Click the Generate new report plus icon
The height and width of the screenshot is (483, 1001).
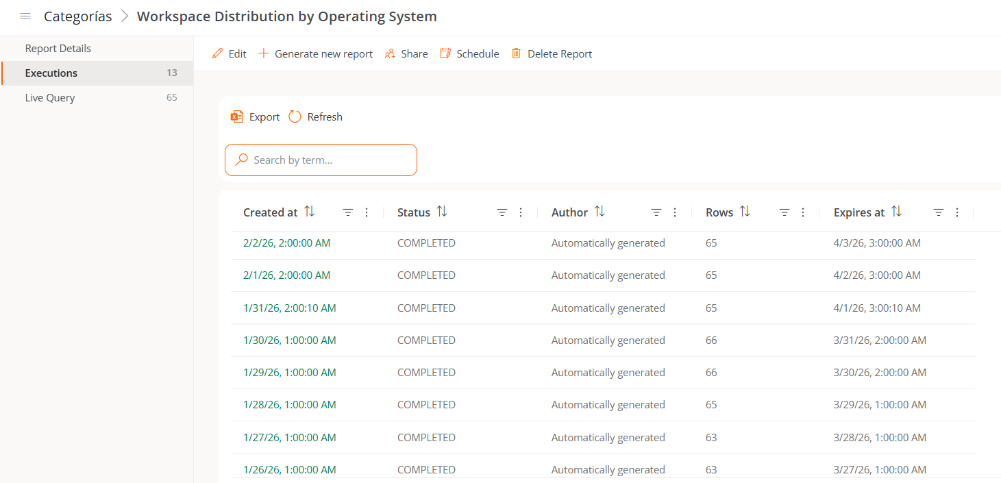point(264,54)
